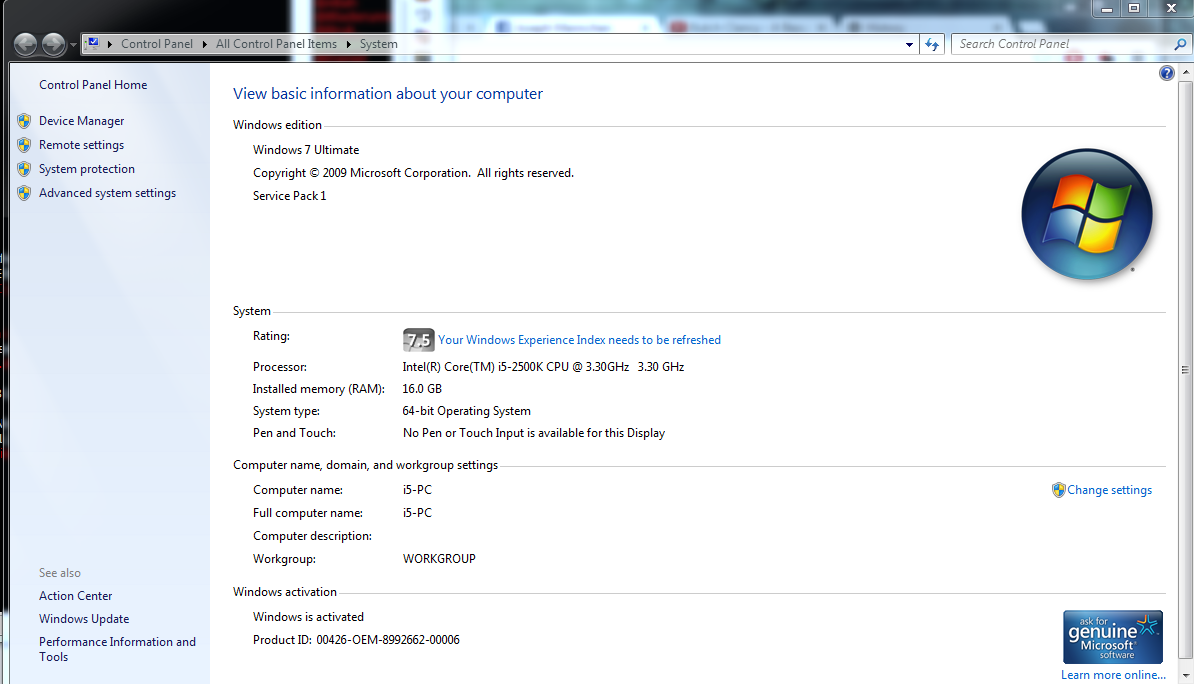Select All Control Panel Items breadcrumb
Image resolution: width=1194 pixels, height=684 pixels.
(276, 44)
